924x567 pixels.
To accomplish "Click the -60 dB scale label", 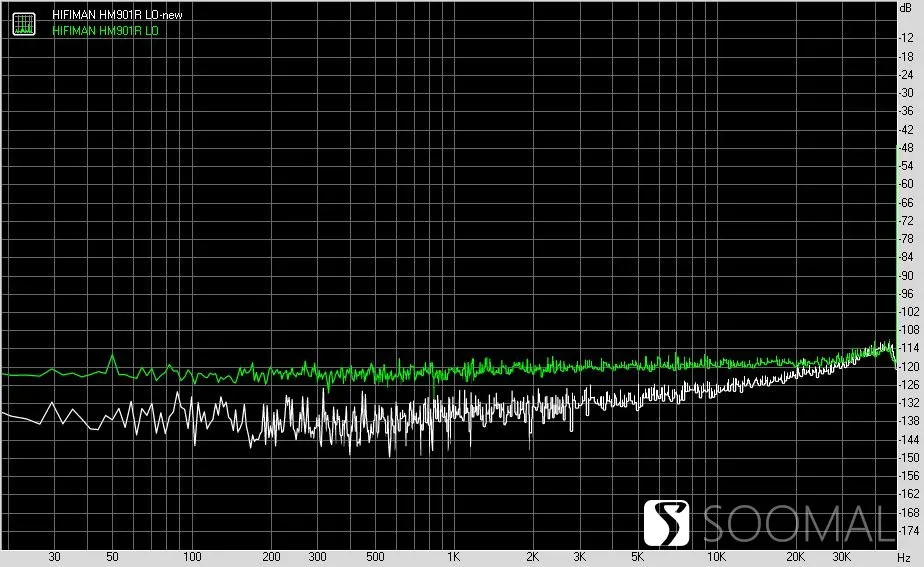I will 906,184.
